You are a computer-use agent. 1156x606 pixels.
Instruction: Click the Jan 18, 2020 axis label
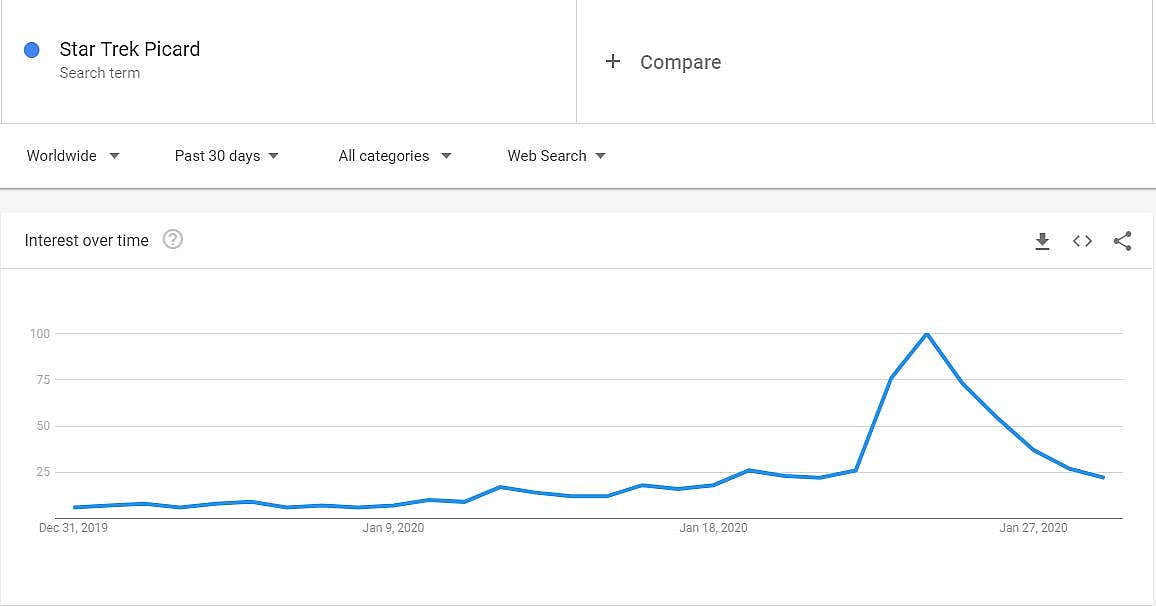pos(713,528)
